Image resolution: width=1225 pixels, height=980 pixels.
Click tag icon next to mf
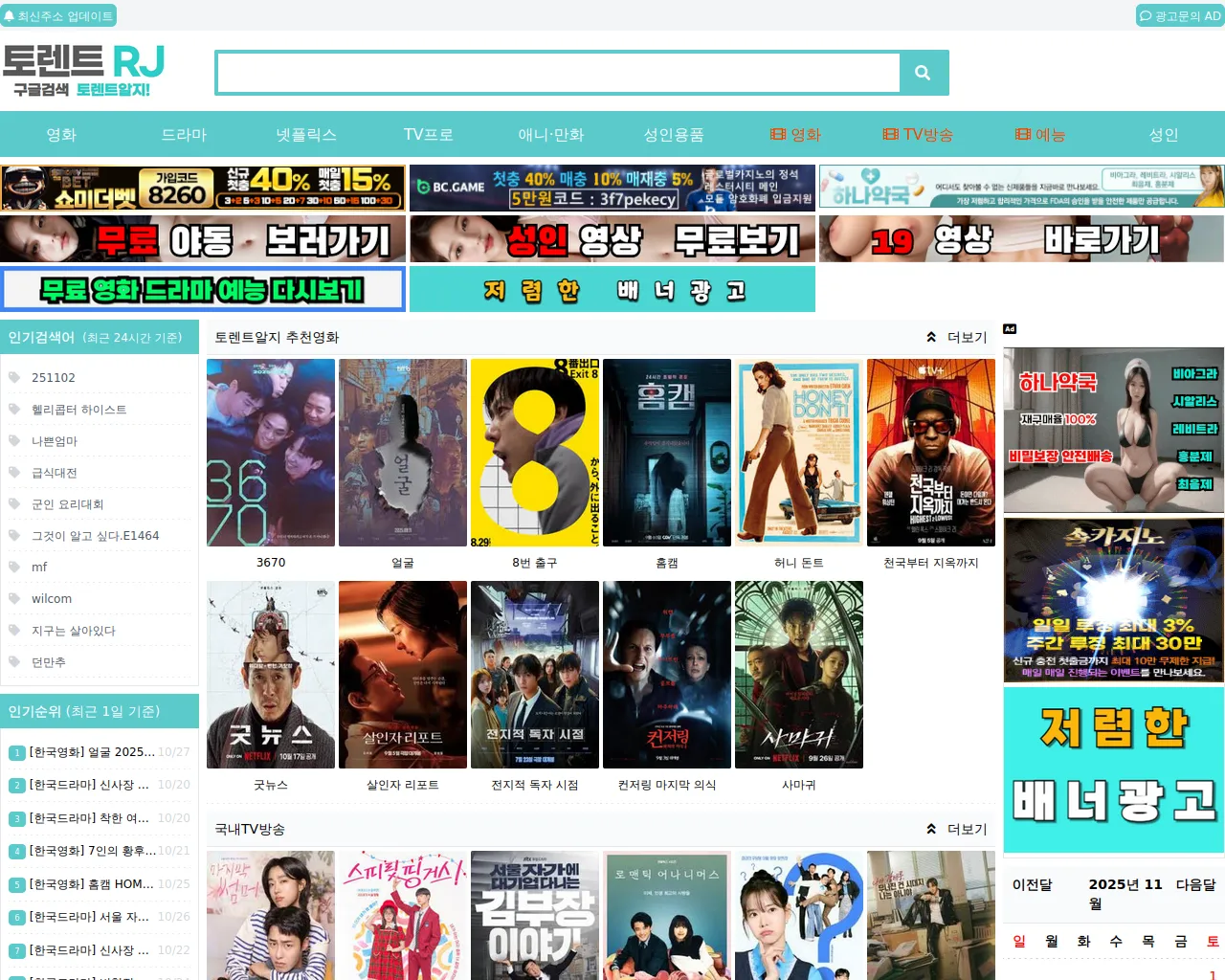(14, 567)
